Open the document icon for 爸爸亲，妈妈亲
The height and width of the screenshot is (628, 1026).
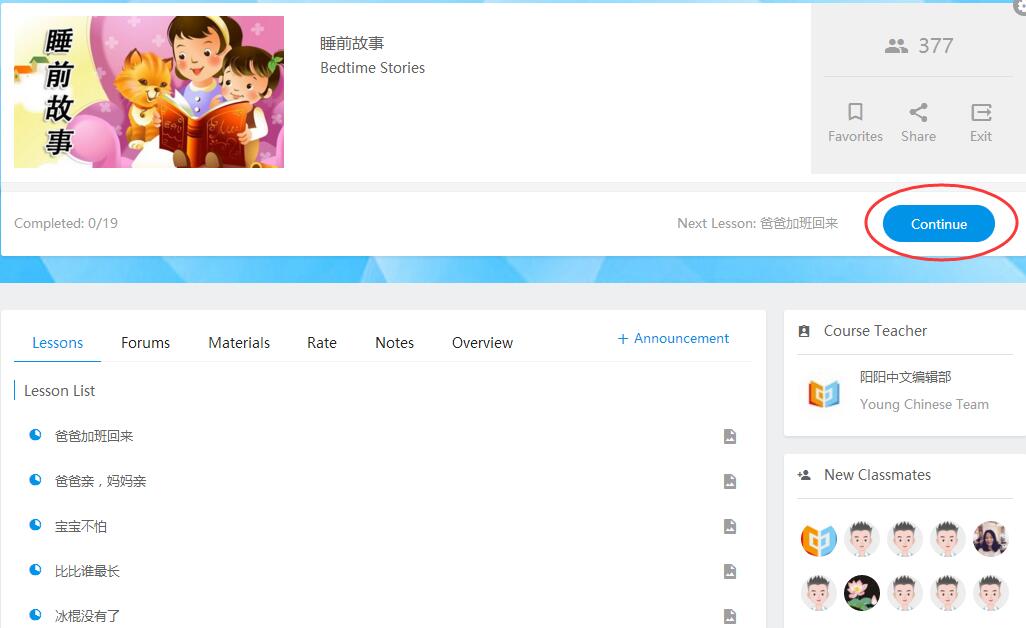(x=730, y=481)
